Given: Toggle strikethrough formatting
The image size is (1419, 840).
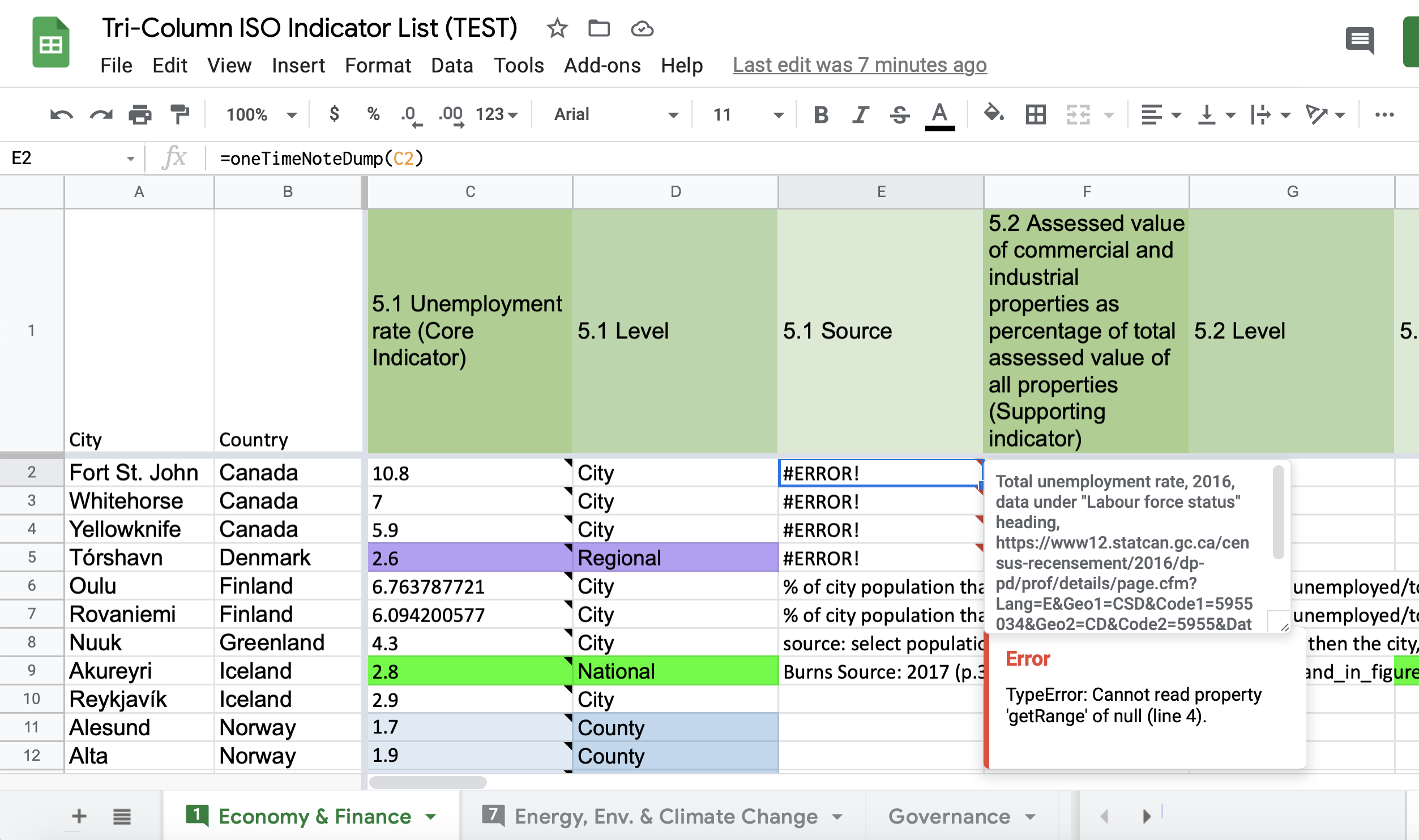Looking at the screenshot, I should (x=899, y=115).
